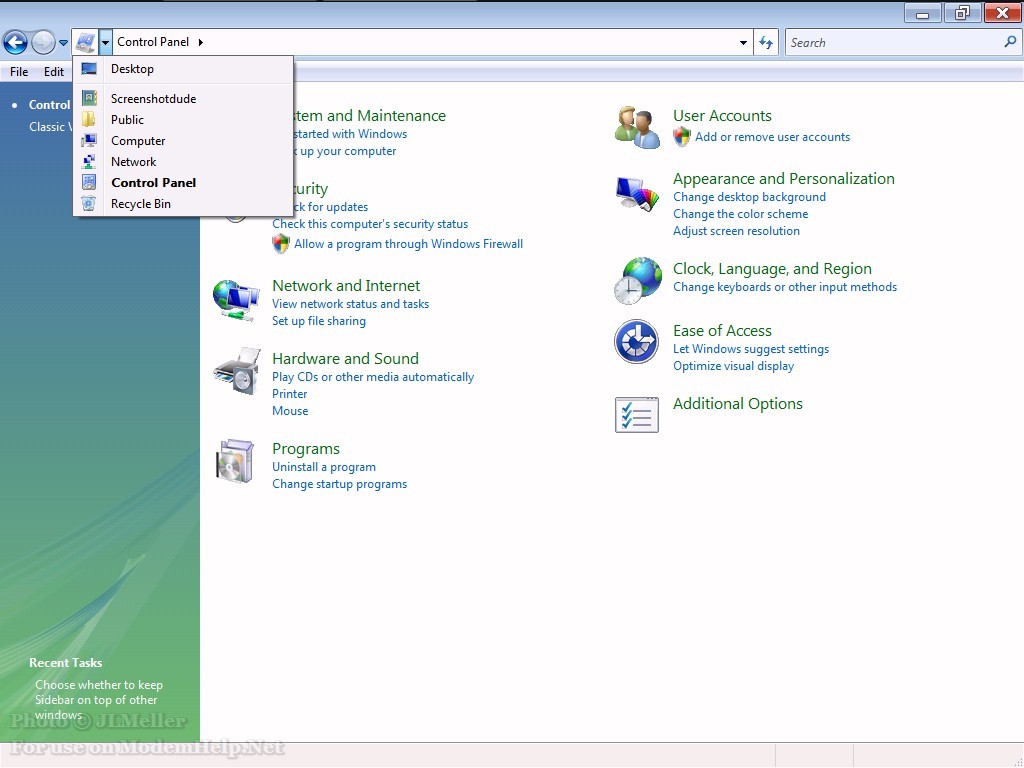Click the Appearance and Personalization icon
The image size is (1024, 768).
tap(637, 194)
